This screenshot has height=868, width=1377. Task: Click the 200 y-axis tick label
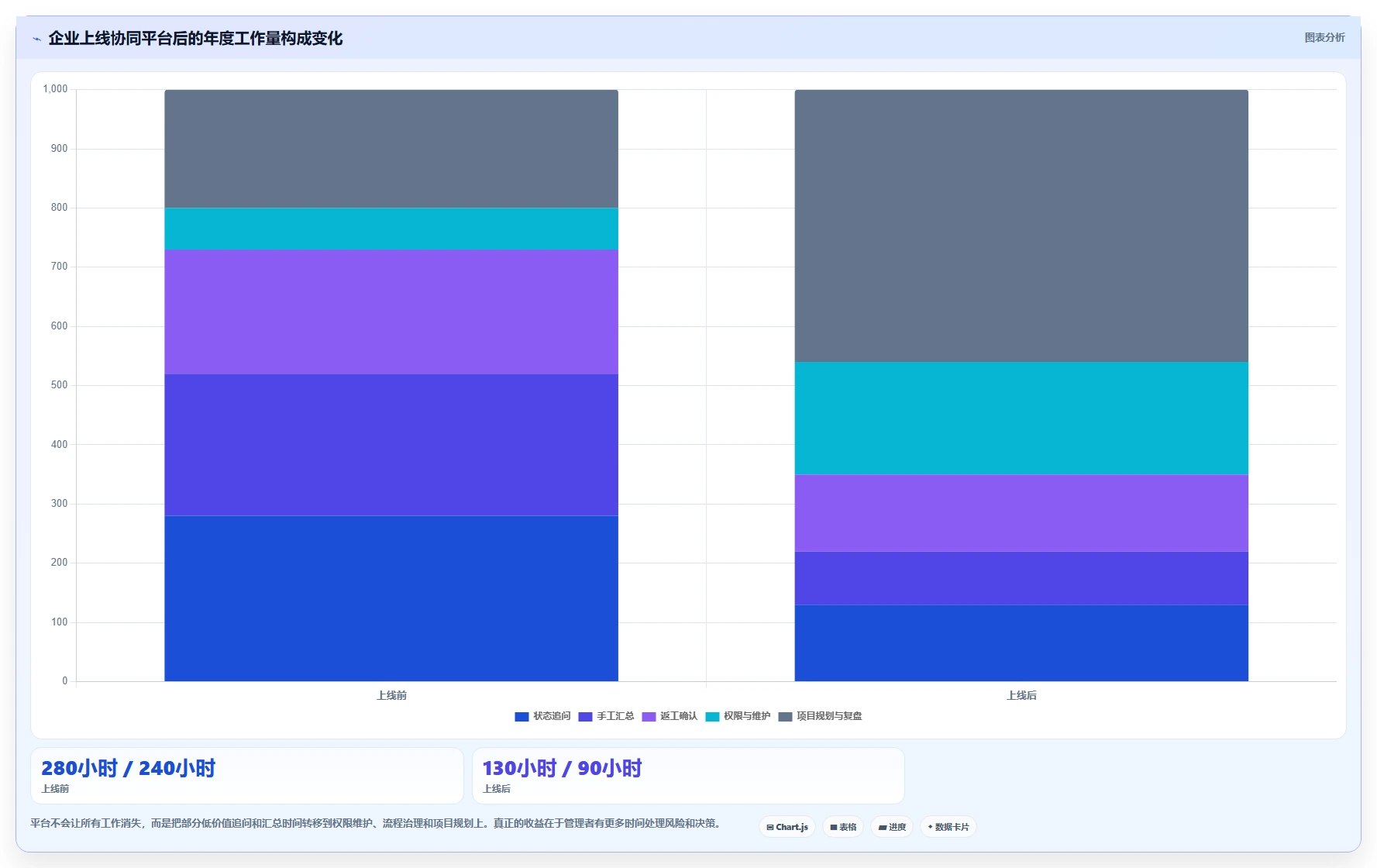[x=59, y=563]
